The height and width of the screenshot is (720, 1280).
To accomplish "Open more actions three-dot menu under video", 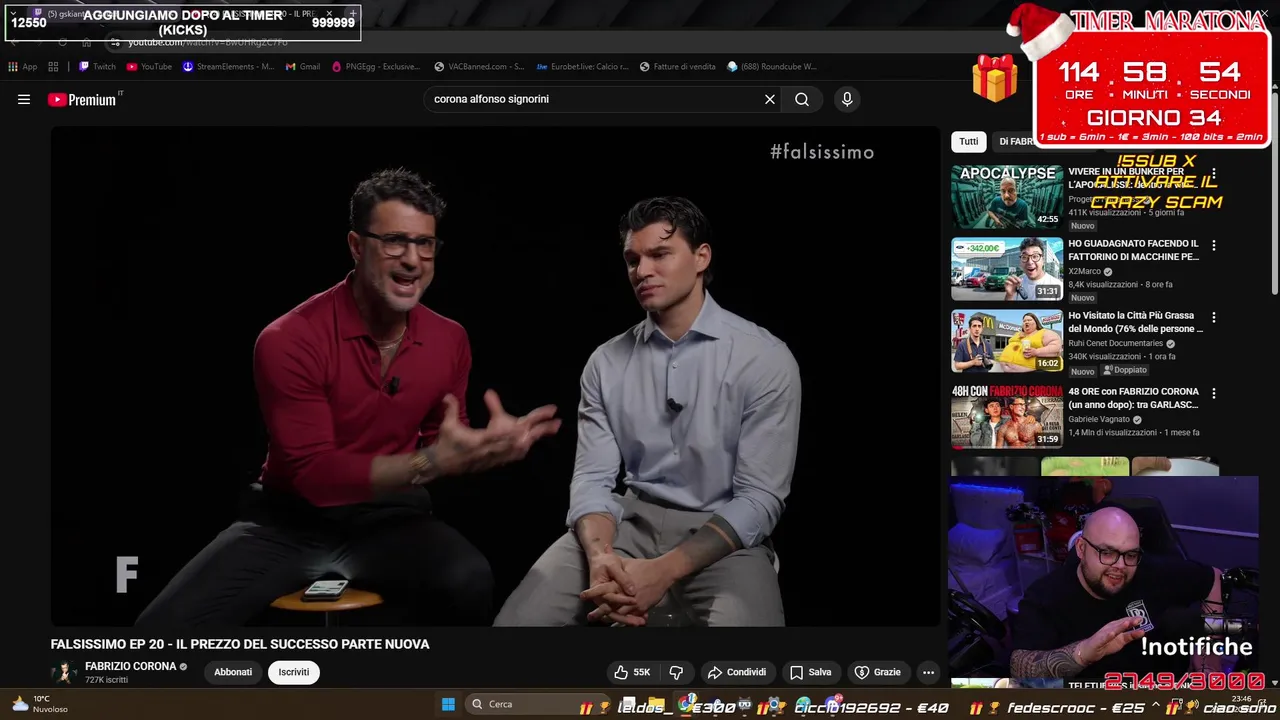I will (x=928, y=672).
